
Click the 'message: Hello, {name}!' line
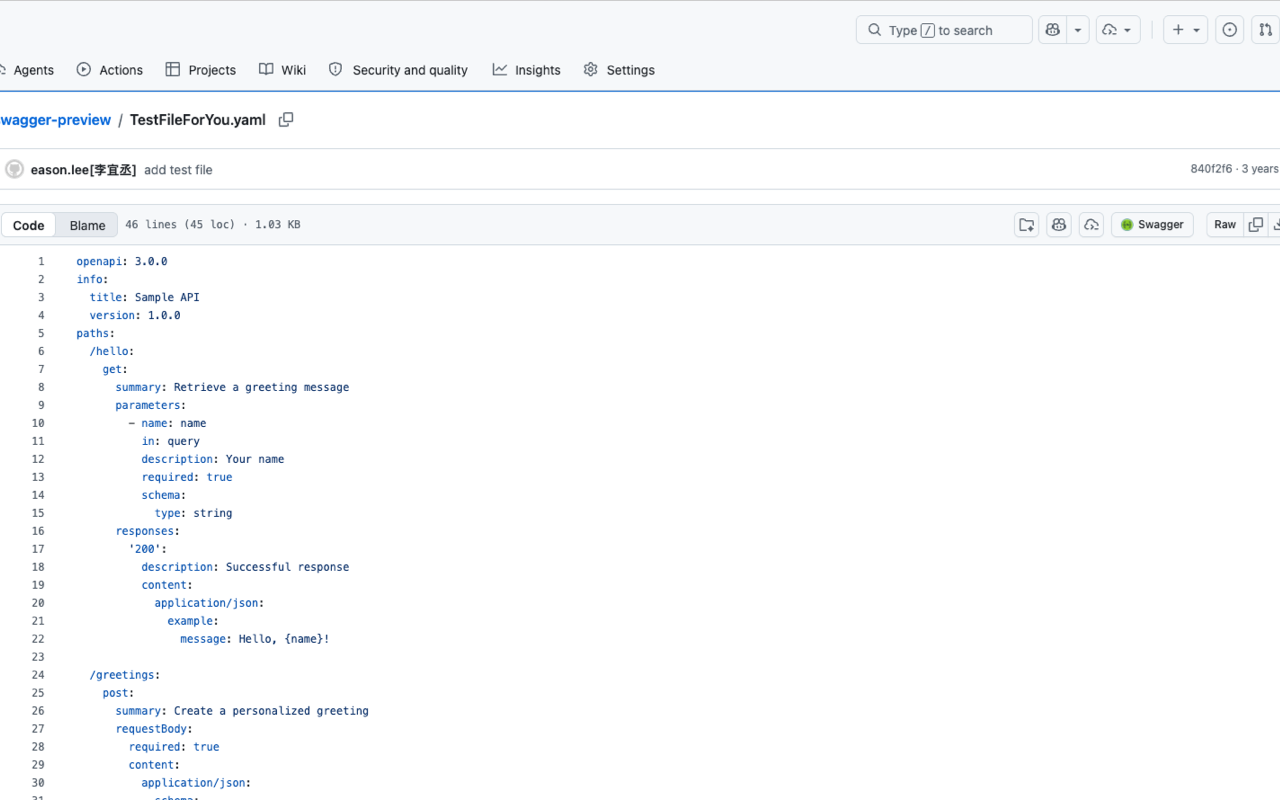255,639
